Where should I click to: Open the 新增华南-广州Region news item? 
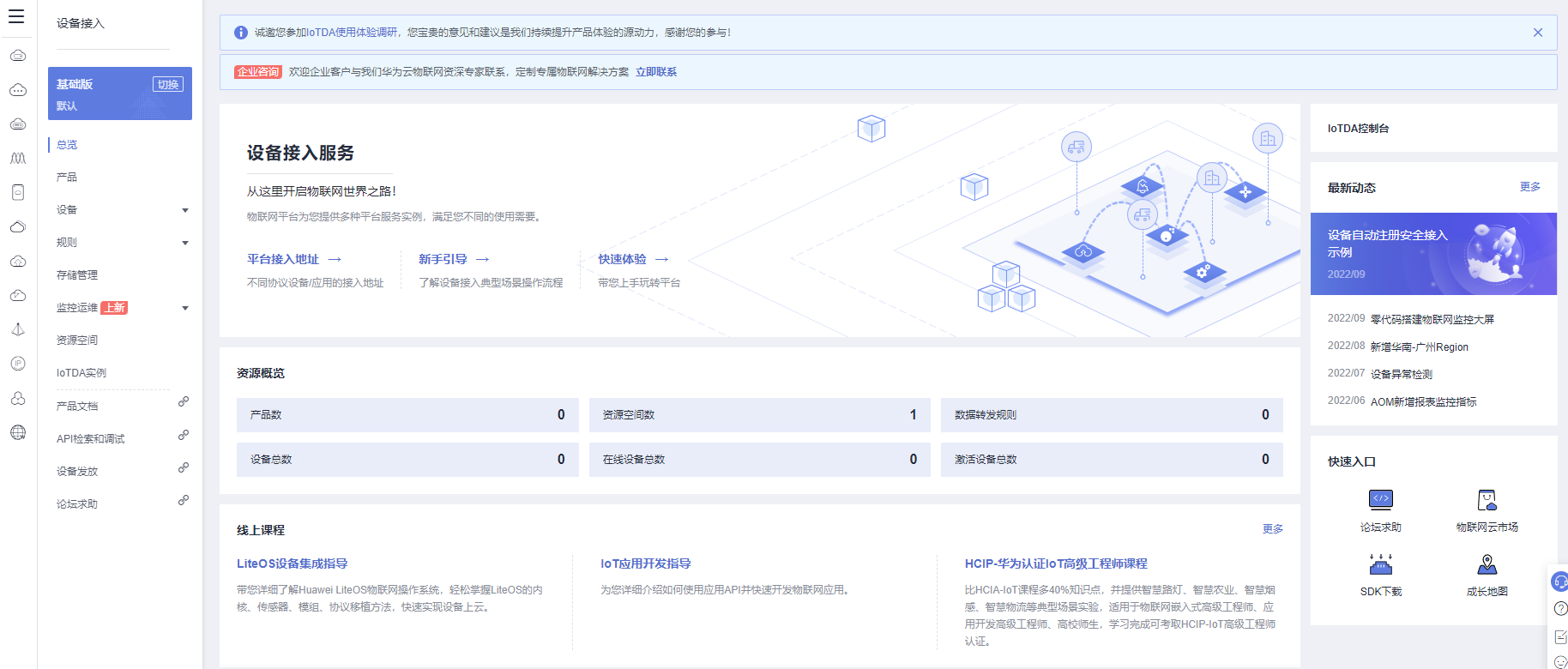[x=1420, y=347]
